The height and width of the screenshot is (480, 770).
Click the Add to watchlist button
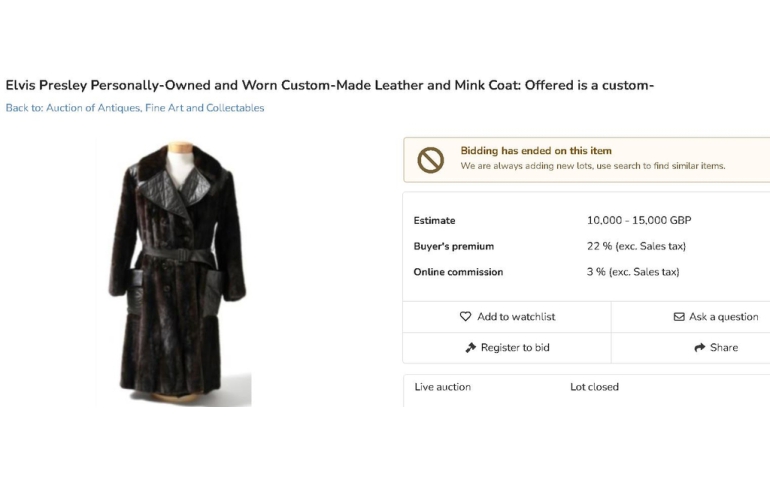pyautogui.click(x=507, y=317)
